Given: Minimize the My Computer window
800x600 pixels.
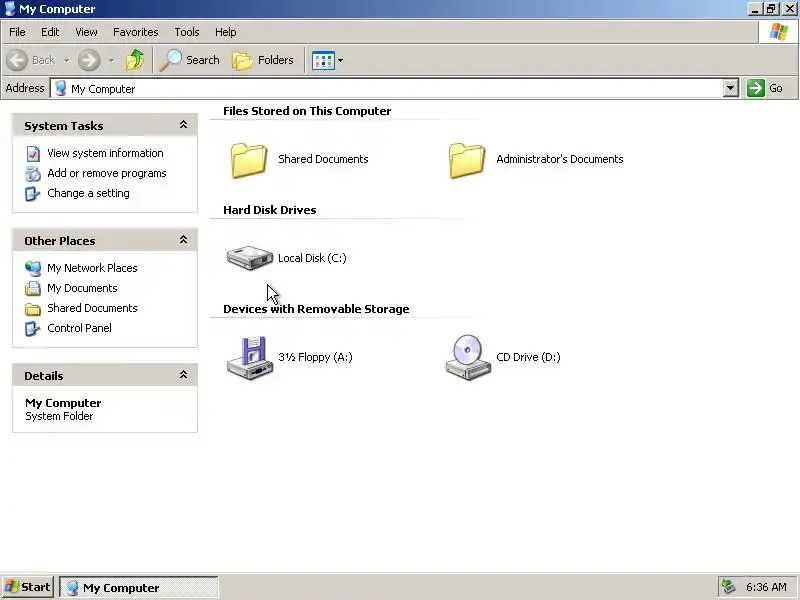Looking at the screenshot, I should click(755, 9).
